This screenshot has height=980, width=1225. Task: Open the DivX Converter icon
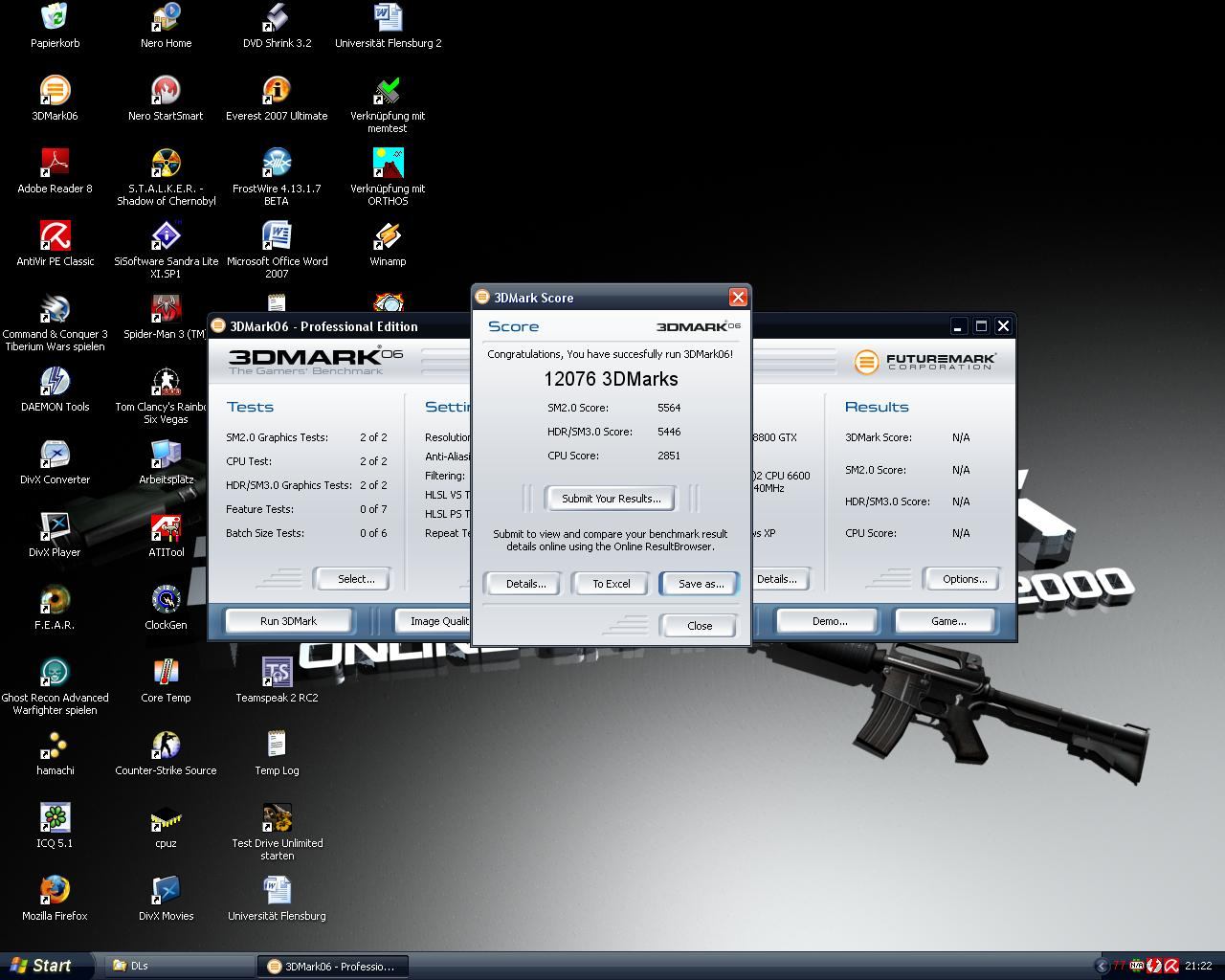coord(55,454)
